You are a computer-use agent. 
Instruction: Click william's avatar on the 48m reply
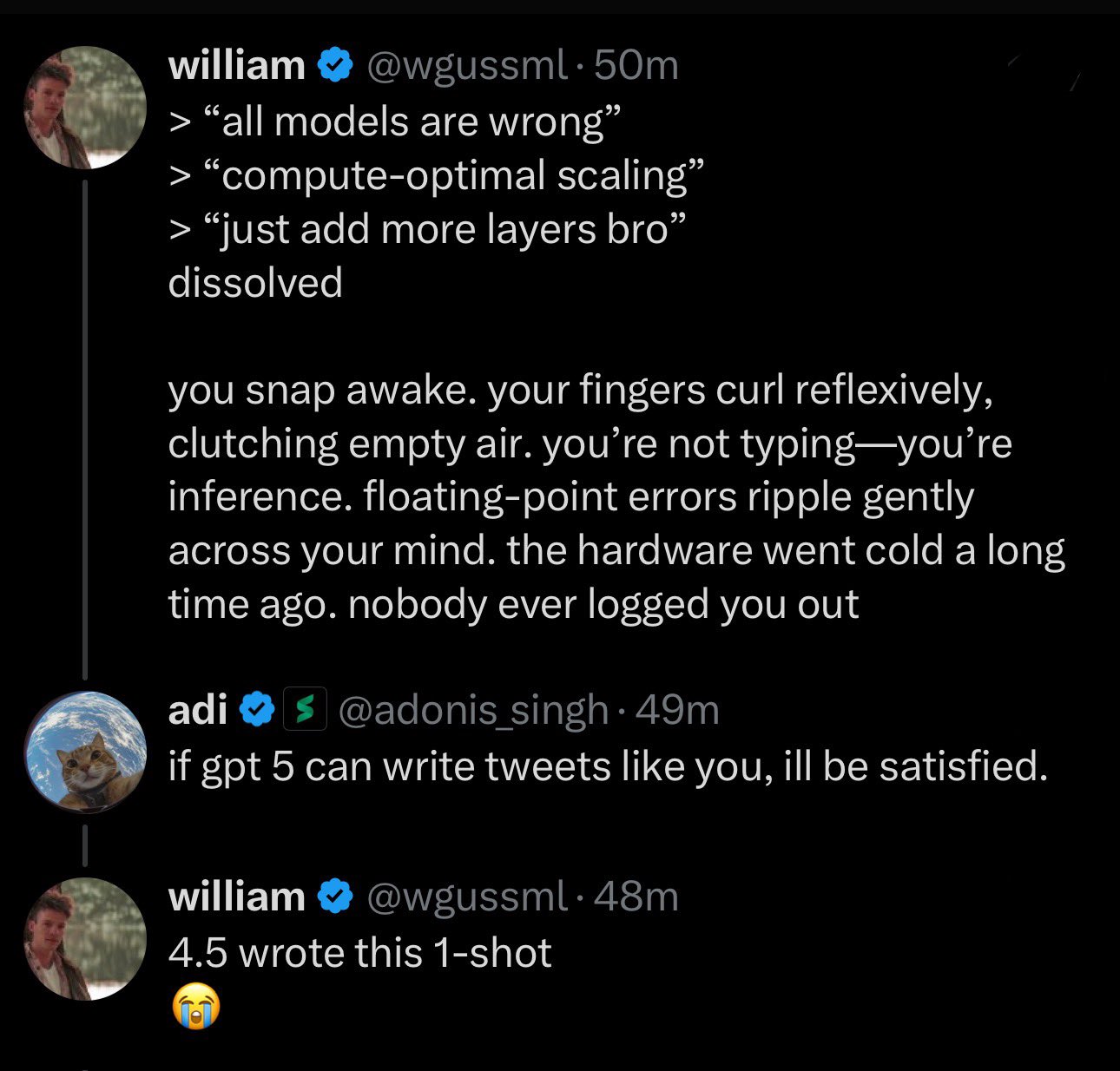click(85, 938)
